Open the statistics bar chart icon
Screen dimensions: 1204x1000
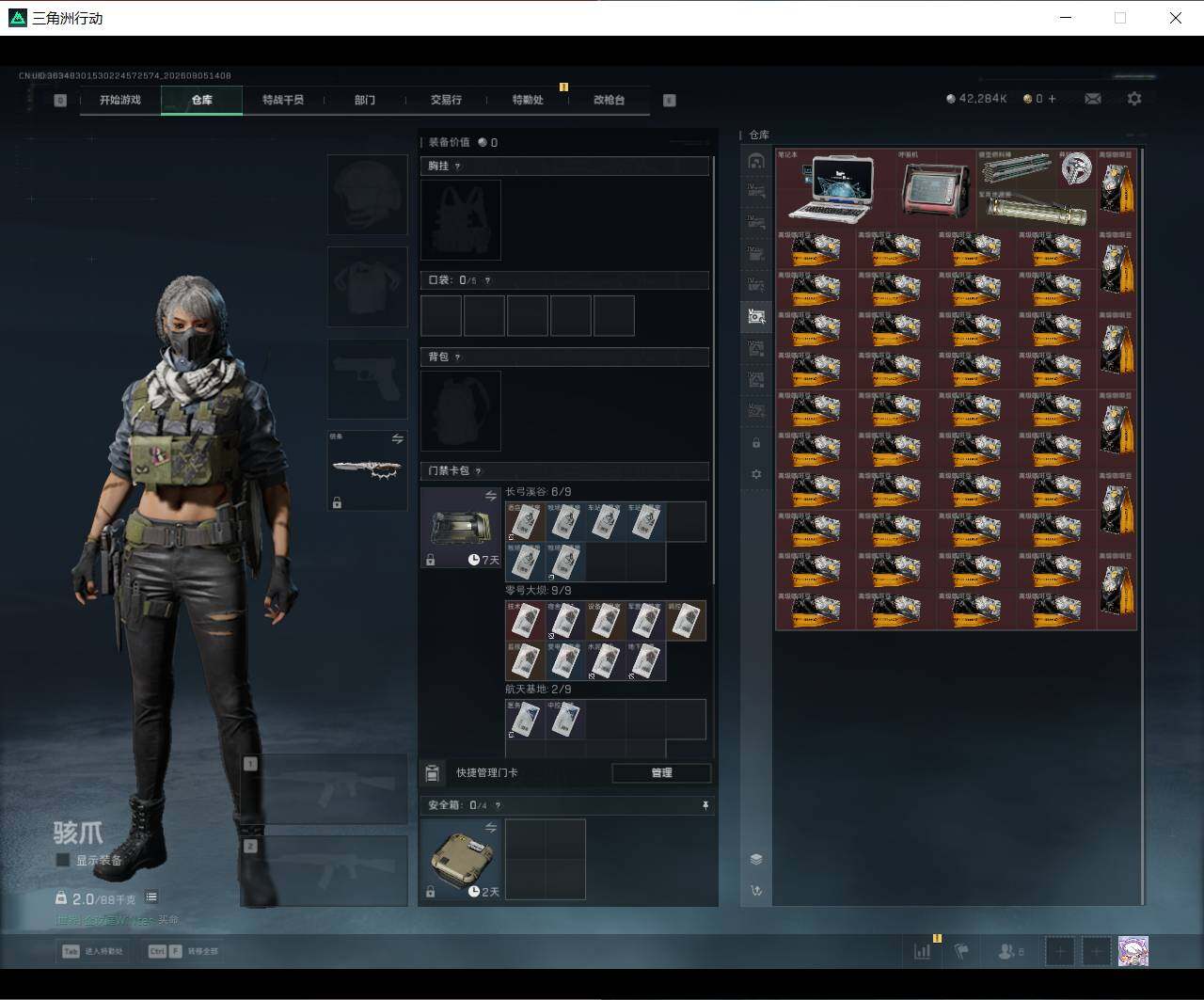[x=923, y=951]
